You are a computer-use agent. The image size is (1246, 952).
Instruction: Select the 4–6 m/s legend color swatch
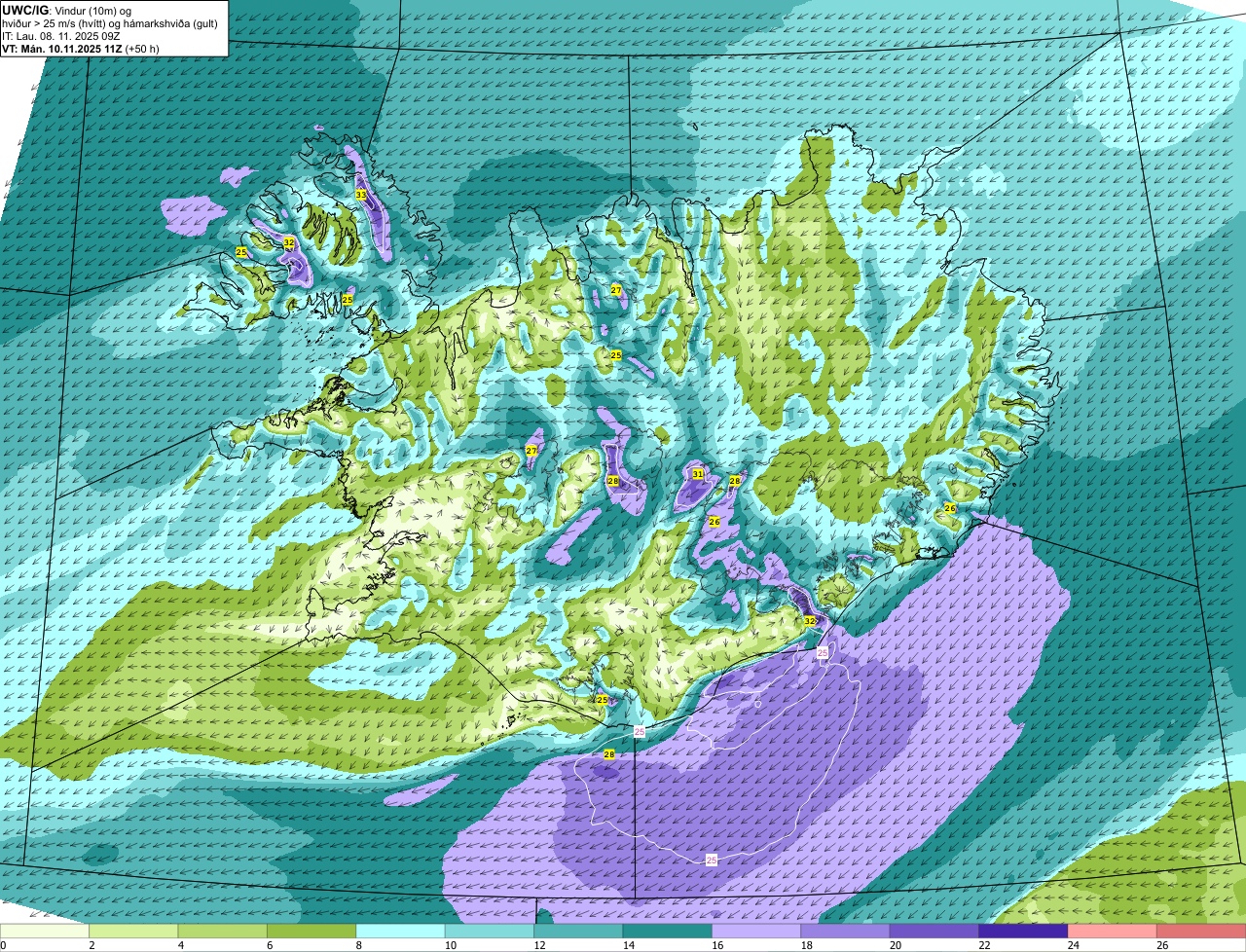click(x=223, y=932)
